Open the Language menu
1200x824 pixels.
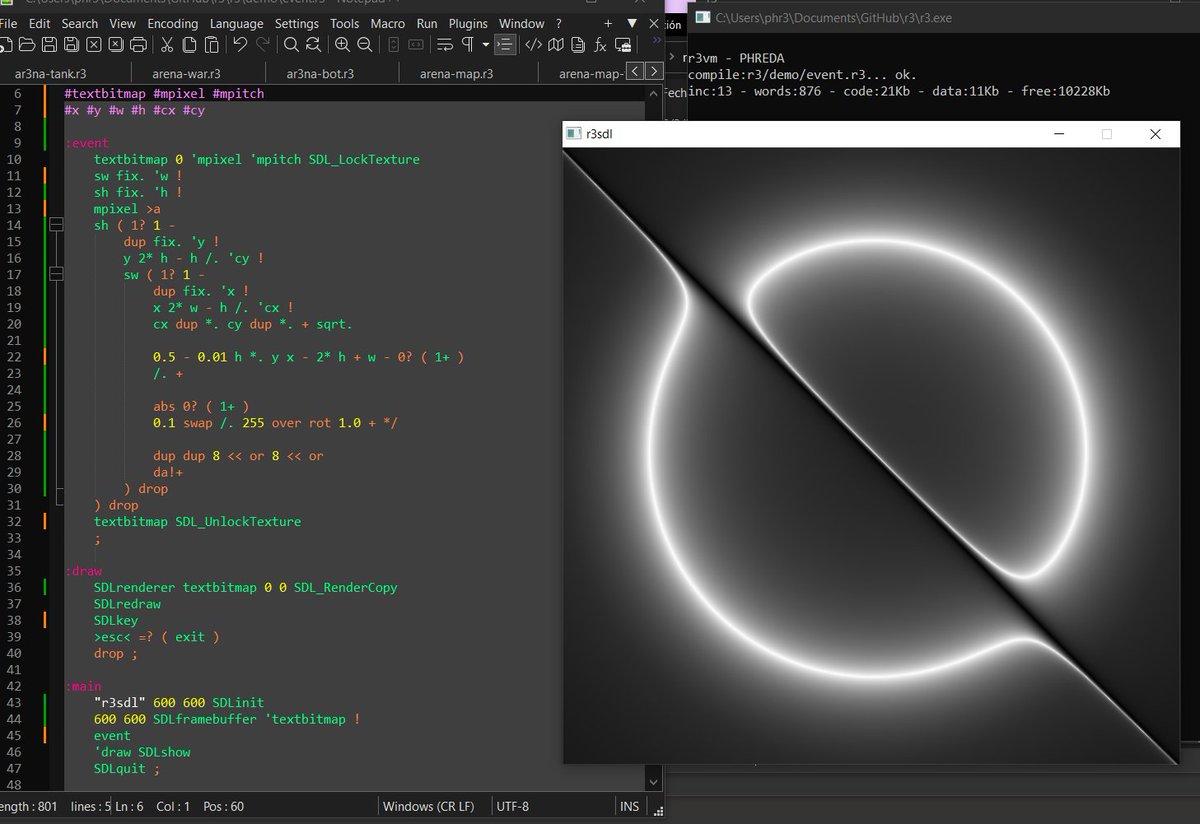pyautogui.click(x=236, y=23)
